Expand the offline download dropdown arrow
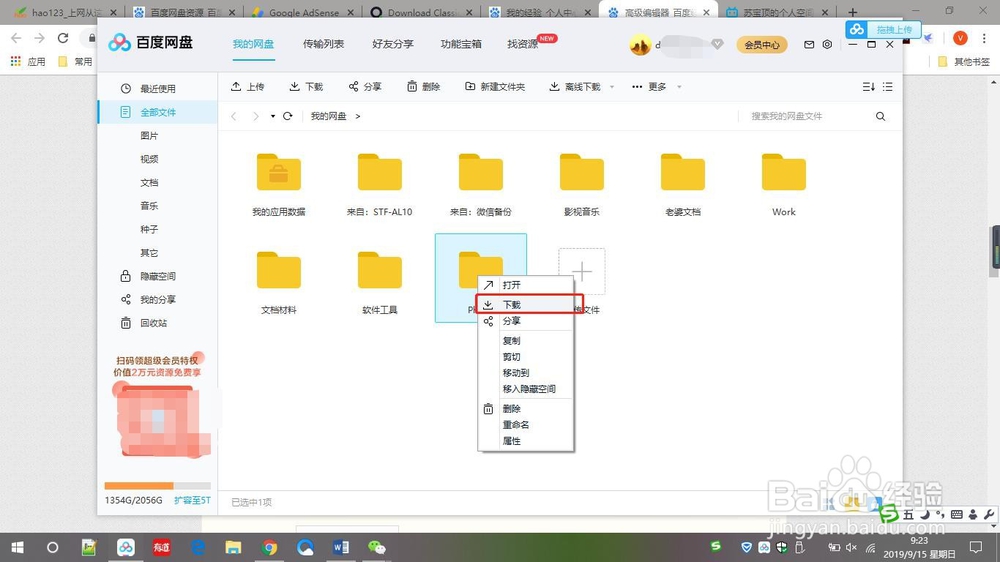 [612, 87]
